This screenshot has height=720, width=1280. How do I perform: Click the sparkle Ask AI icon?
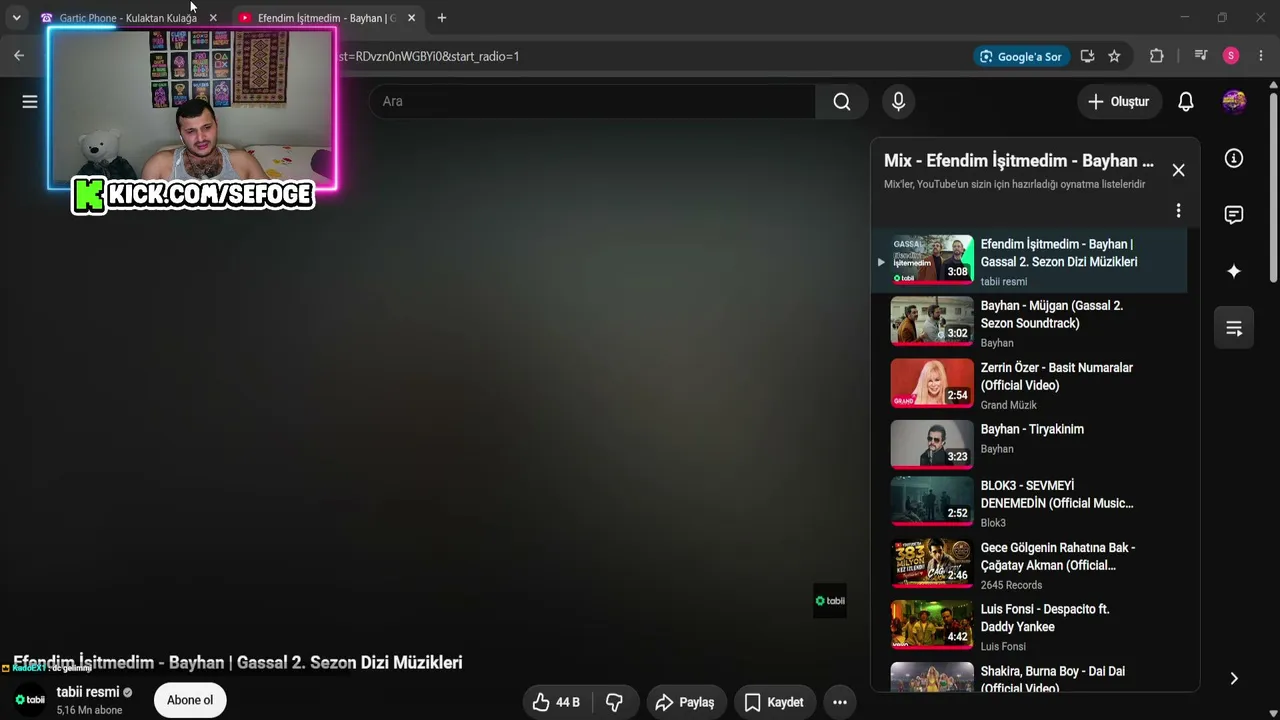click(x=1234, y=271)
